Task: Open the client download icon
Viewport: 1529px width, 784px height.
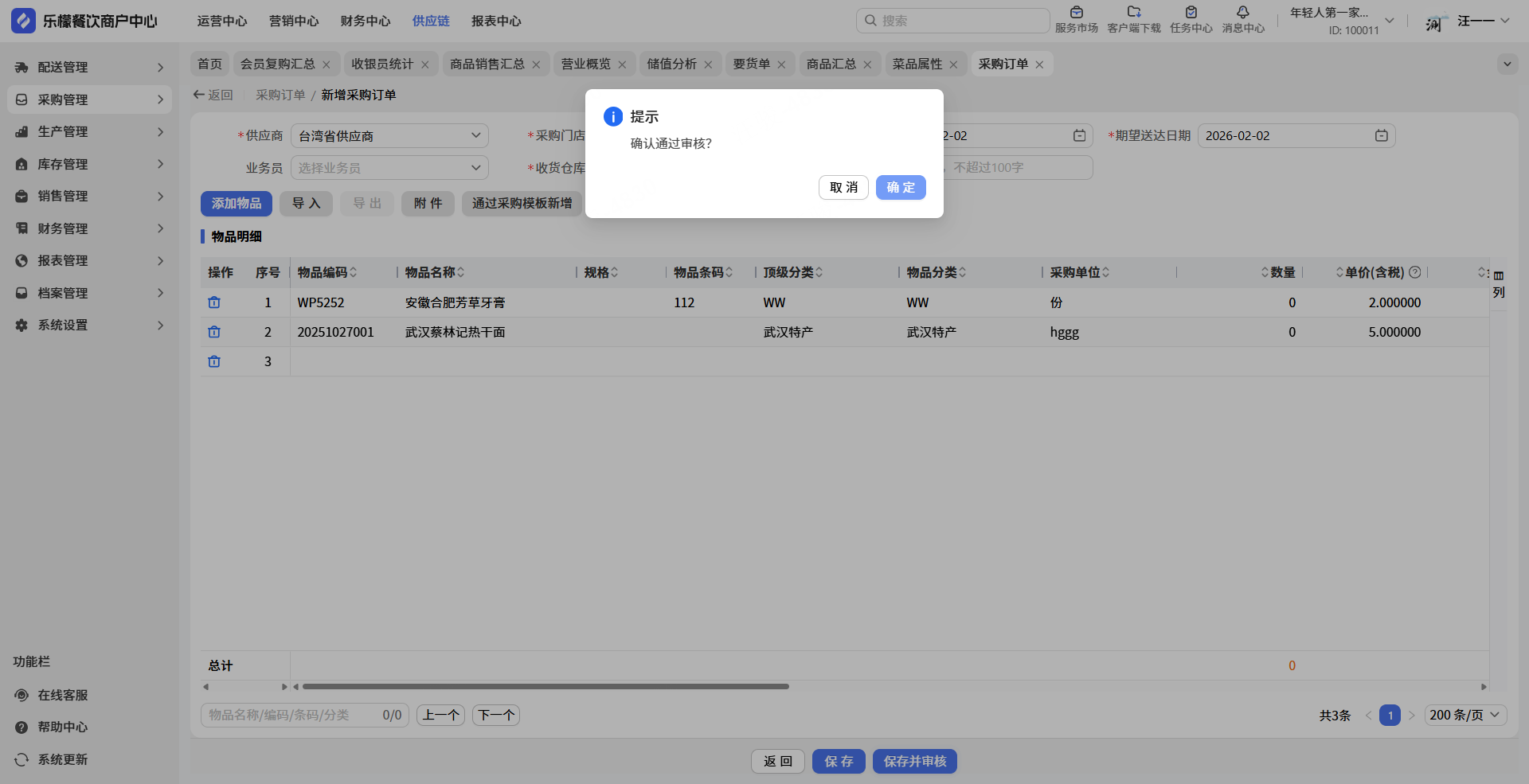Action: click(1133, 13)
